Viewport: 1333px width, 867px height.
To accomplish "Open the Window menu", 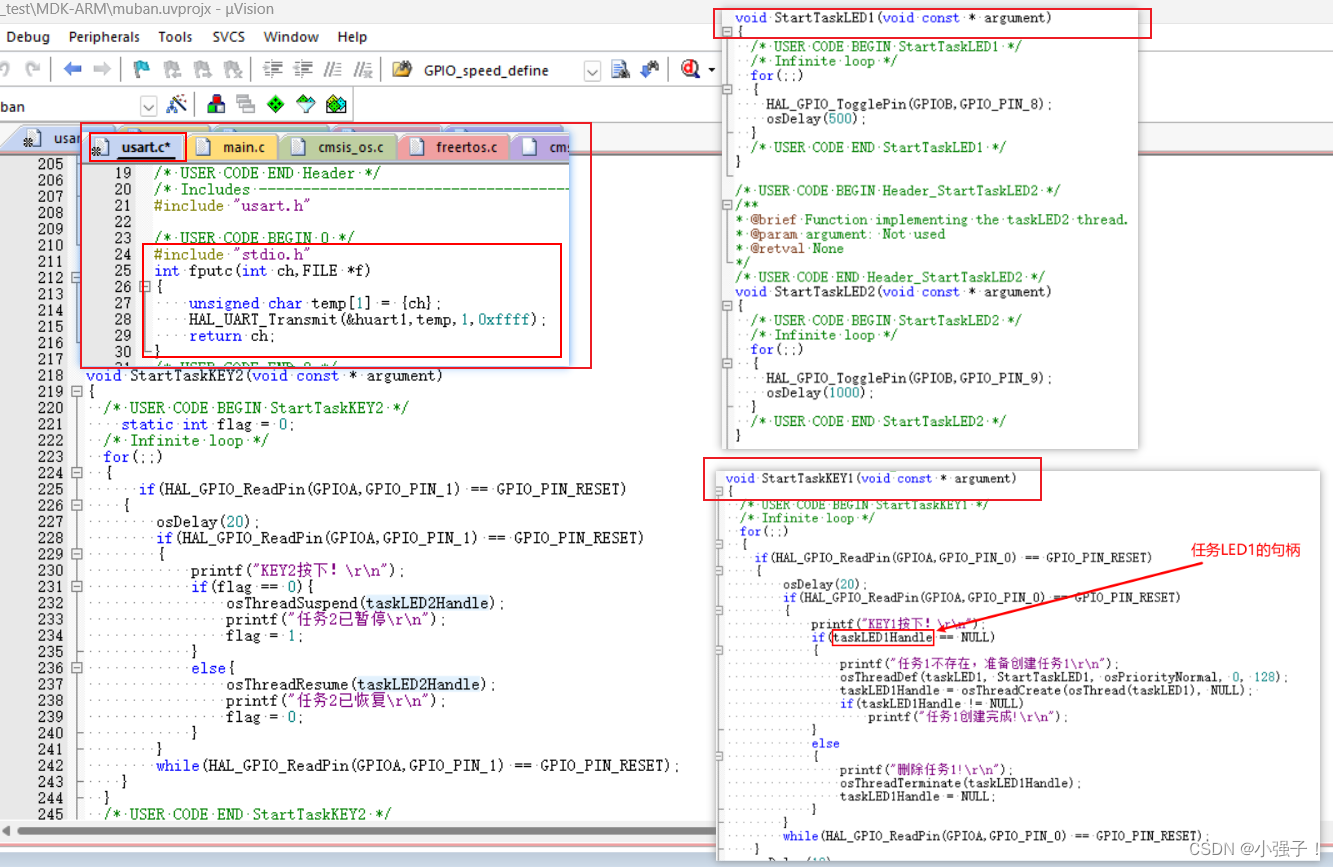I will point(291,36).
